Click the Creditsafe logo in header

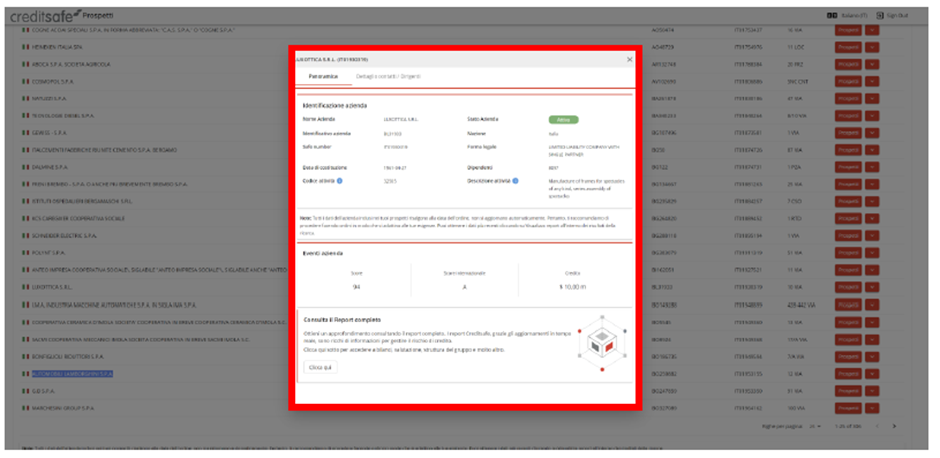pos(44,16)
